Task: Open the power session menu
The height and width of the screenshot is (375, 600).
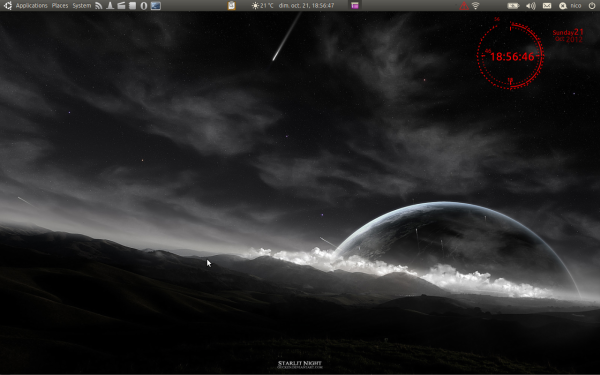Action: [592, 5]
